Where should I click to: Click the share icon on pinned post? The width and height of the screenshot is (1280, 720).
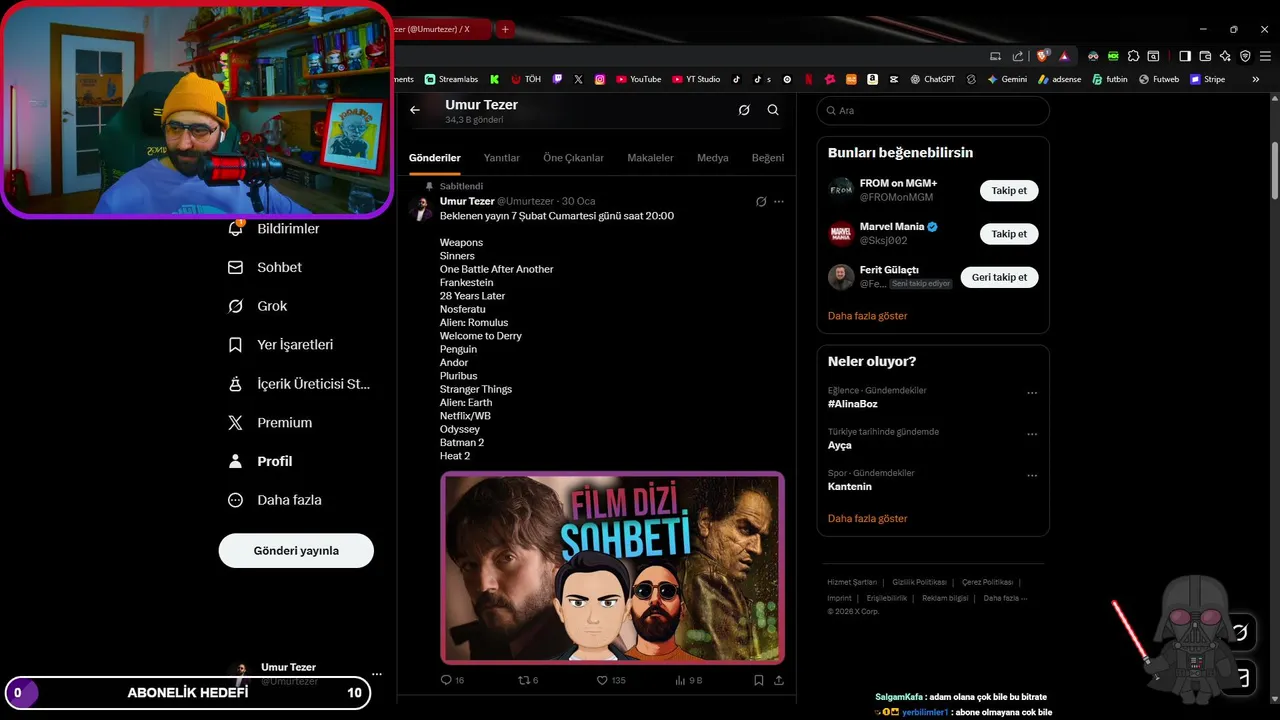(x=779, y=680)
